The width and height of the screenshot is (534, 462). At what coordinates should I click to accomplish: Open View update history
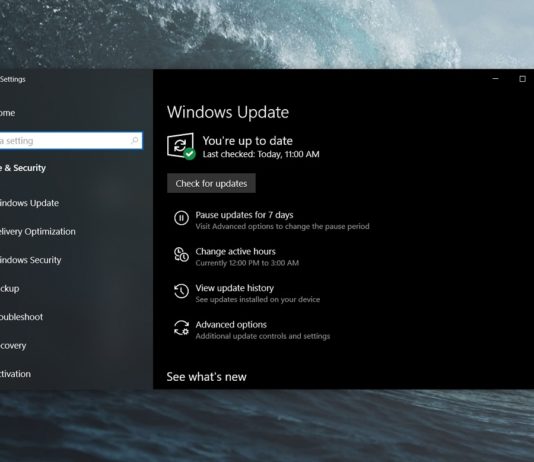(x=234, y=288)
